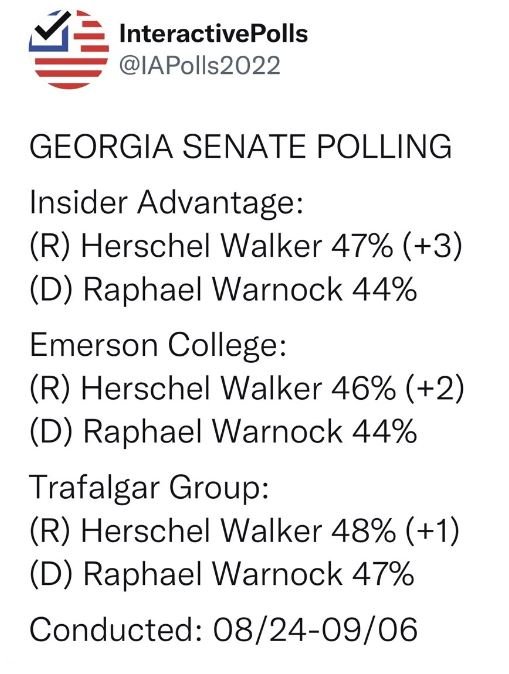The height and width of the screenshot is (674, 509).
Task: Open the InteractivePolls profile avatar
Action: click(69, 49)
